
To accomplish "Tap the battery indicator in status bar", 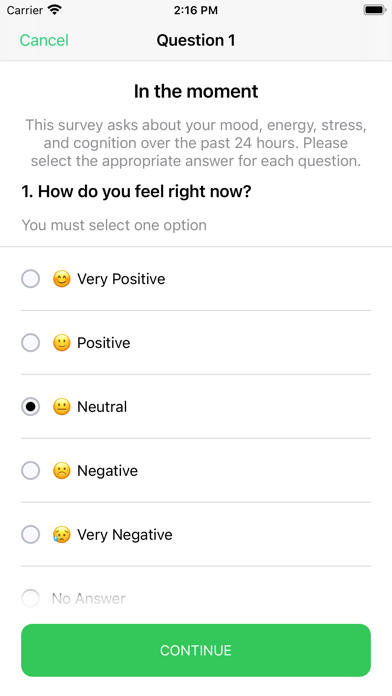I will coord(374,10).
